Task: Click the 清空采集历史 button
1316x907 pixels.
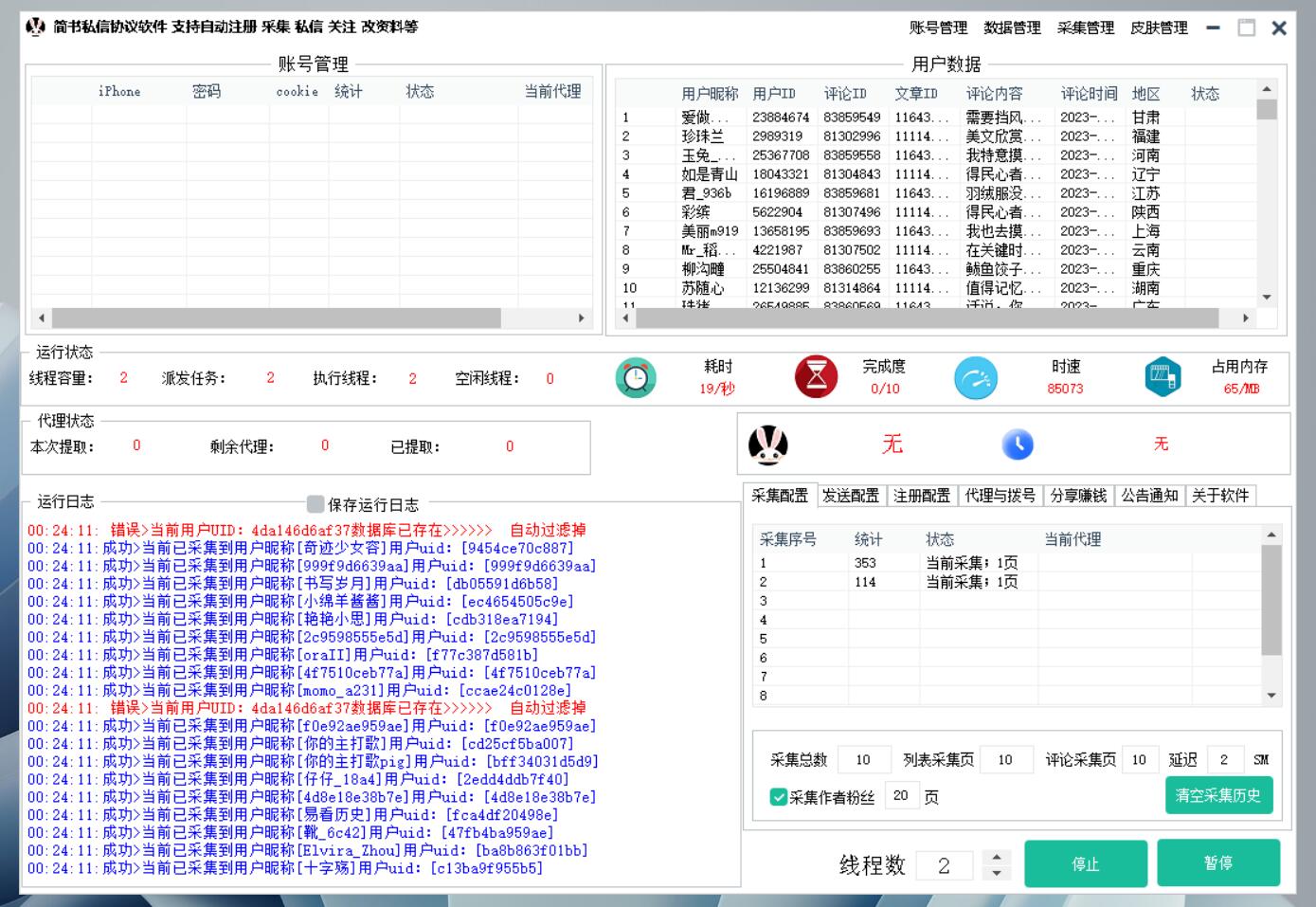Action: (1217, 795)
